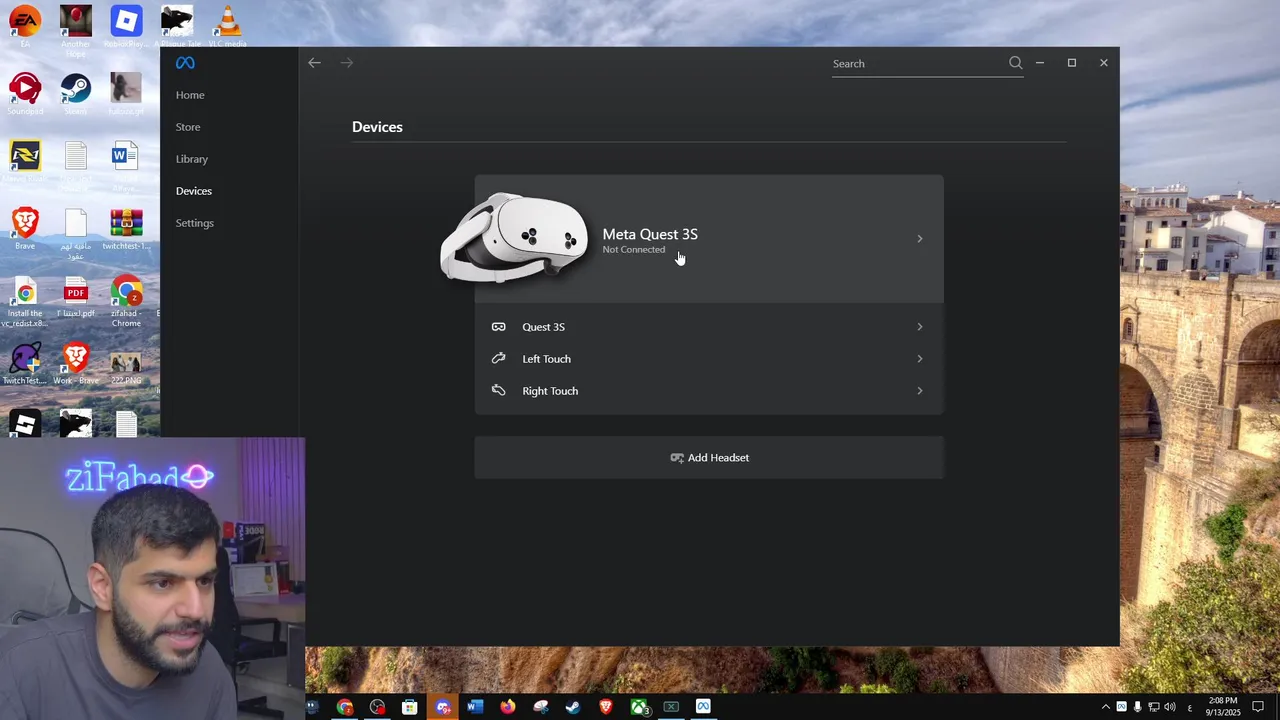The width and height of the screenshot is (1280, 720).
Task: Open Steam from the taskbar
Action: pos(573,707)
